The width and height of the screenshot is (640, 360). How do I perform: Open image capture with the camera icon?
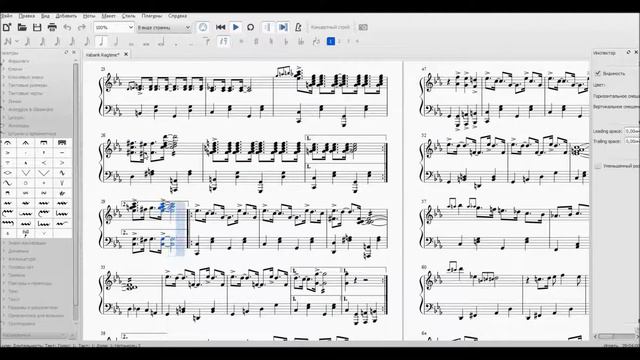363,27
